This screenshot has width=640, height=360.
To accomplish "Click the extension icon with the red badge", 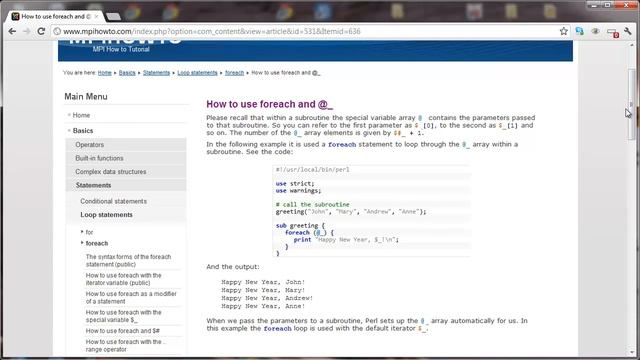I will [612, 32].
